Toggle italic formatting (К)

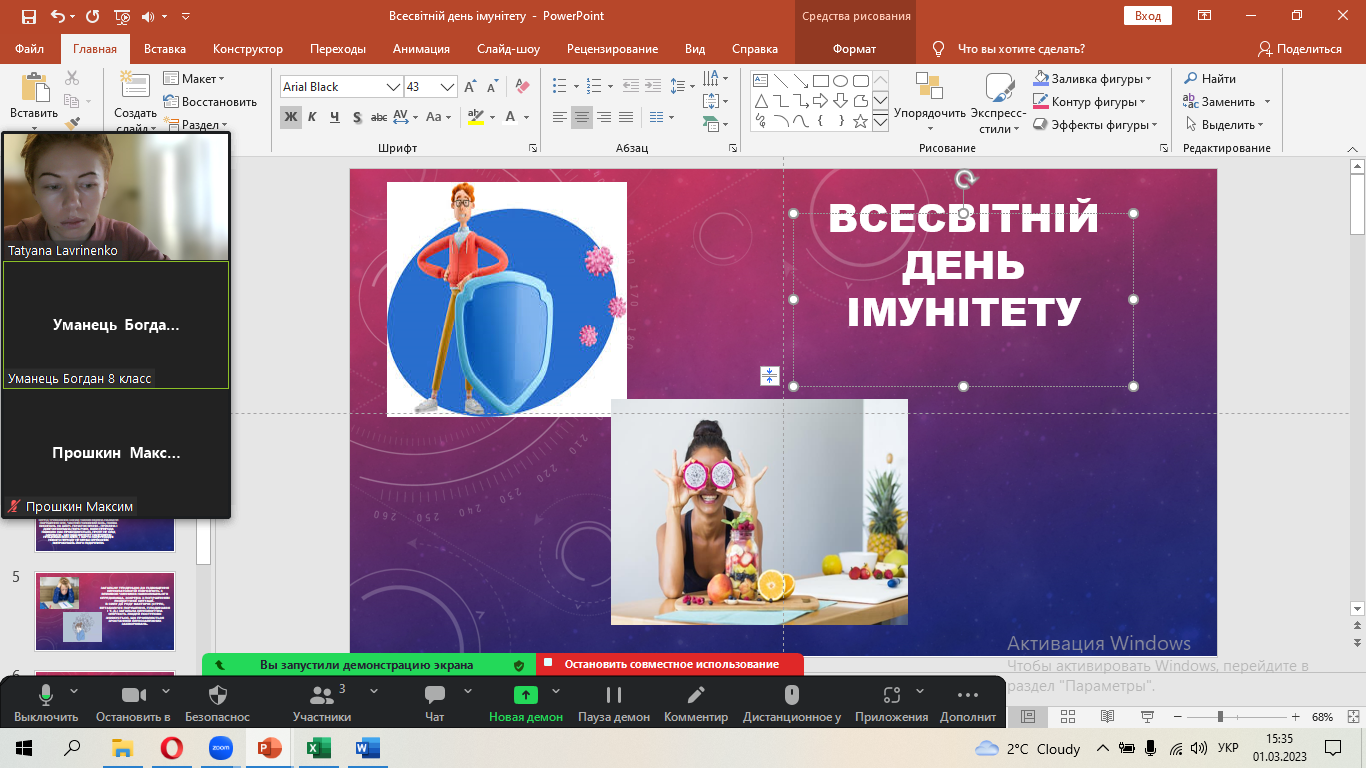pyautogui.click(x=312, y=117)
